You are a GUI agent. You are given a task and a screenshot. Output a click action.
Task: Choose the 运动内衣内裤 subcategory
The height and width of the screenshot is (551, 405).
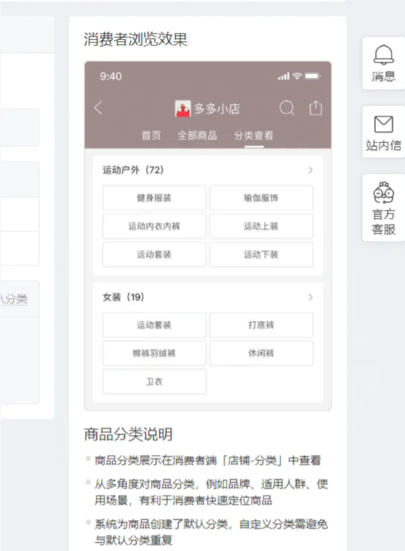click(x=154, y=226)
